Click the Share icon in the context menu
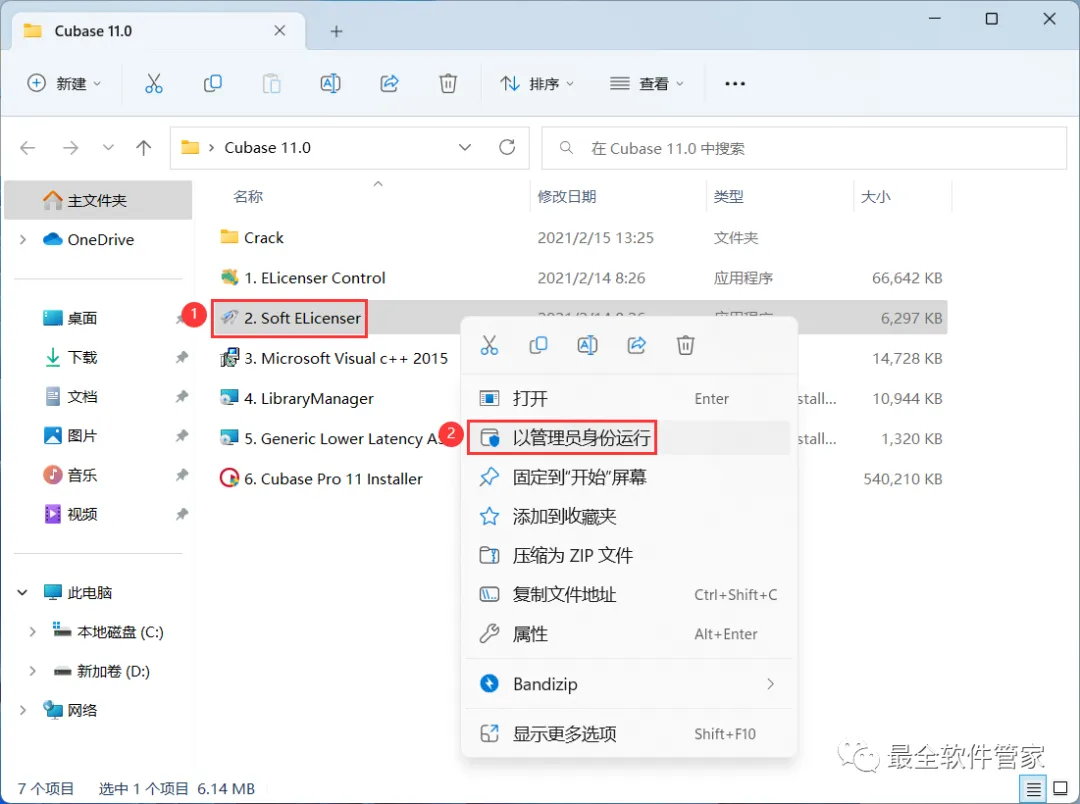 (636, 345)
